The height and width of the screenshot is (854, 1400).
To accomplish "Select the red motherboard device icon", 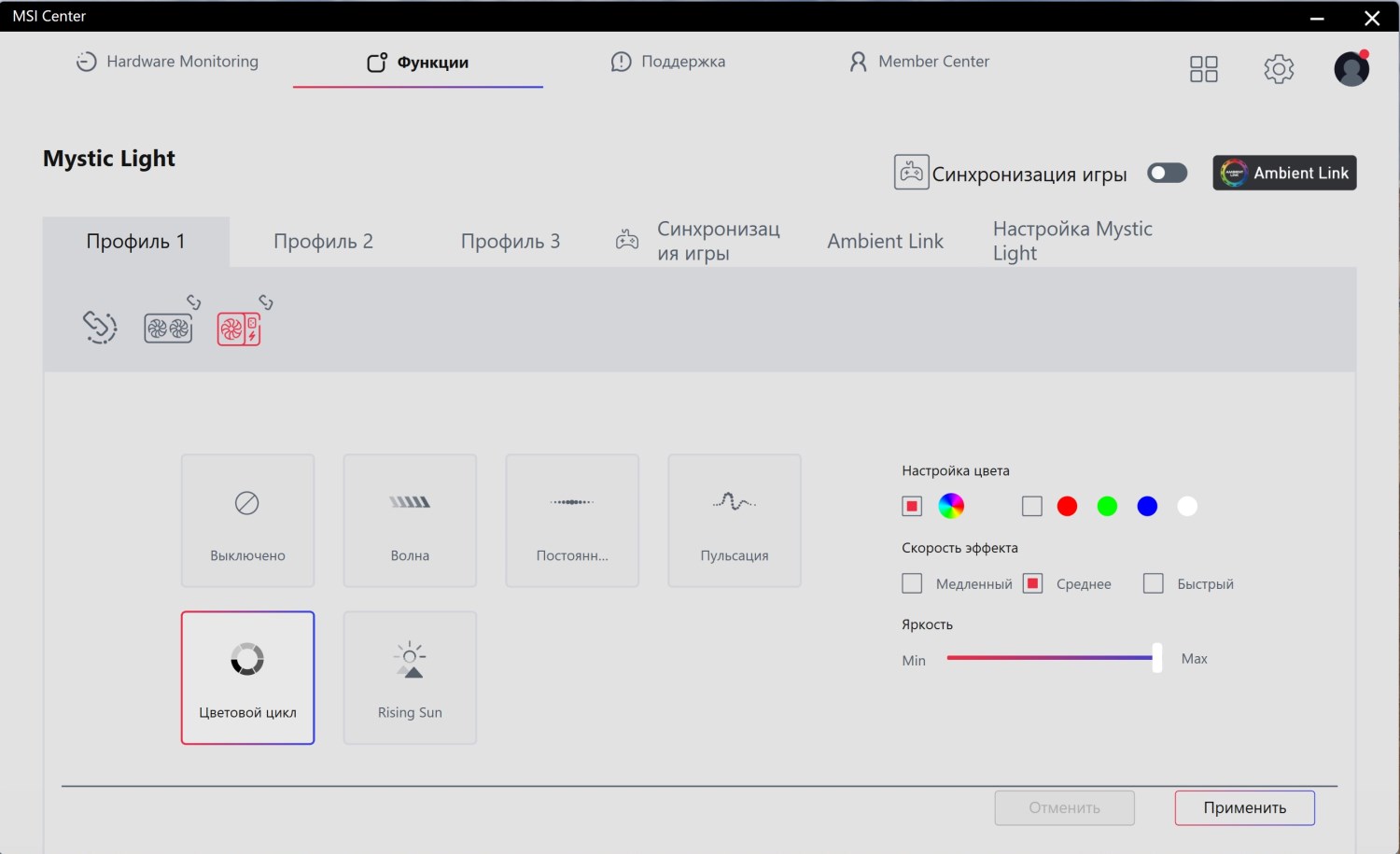I will 239,329.
